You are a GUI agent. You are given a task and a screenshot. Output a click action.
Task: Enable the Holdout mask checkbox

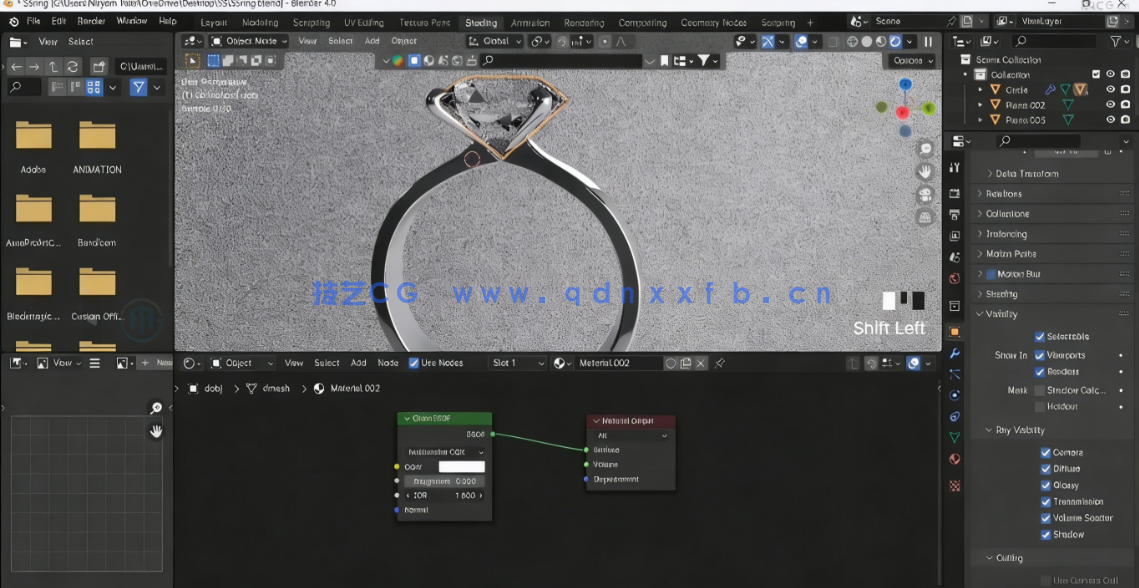click(x=1039, y=407)
